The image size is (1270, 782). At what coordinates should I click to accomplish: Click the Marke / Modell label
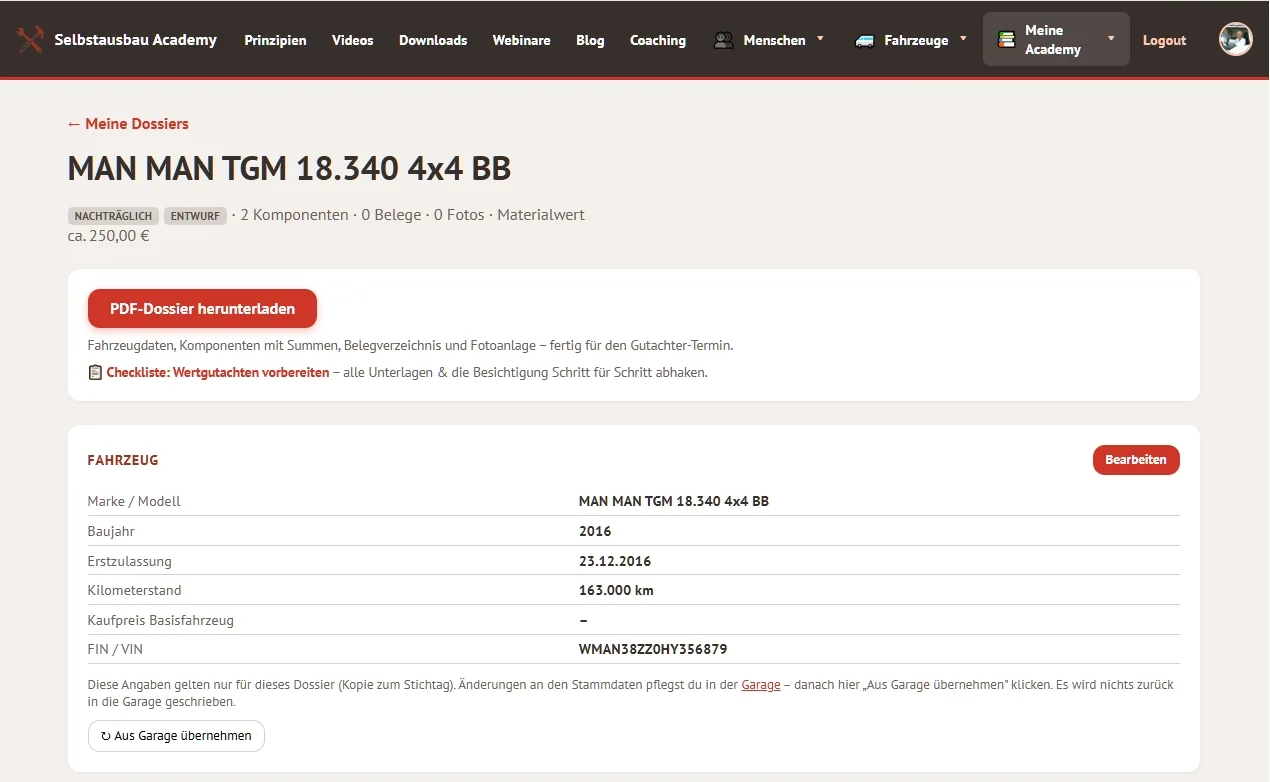tap(134, 501)
